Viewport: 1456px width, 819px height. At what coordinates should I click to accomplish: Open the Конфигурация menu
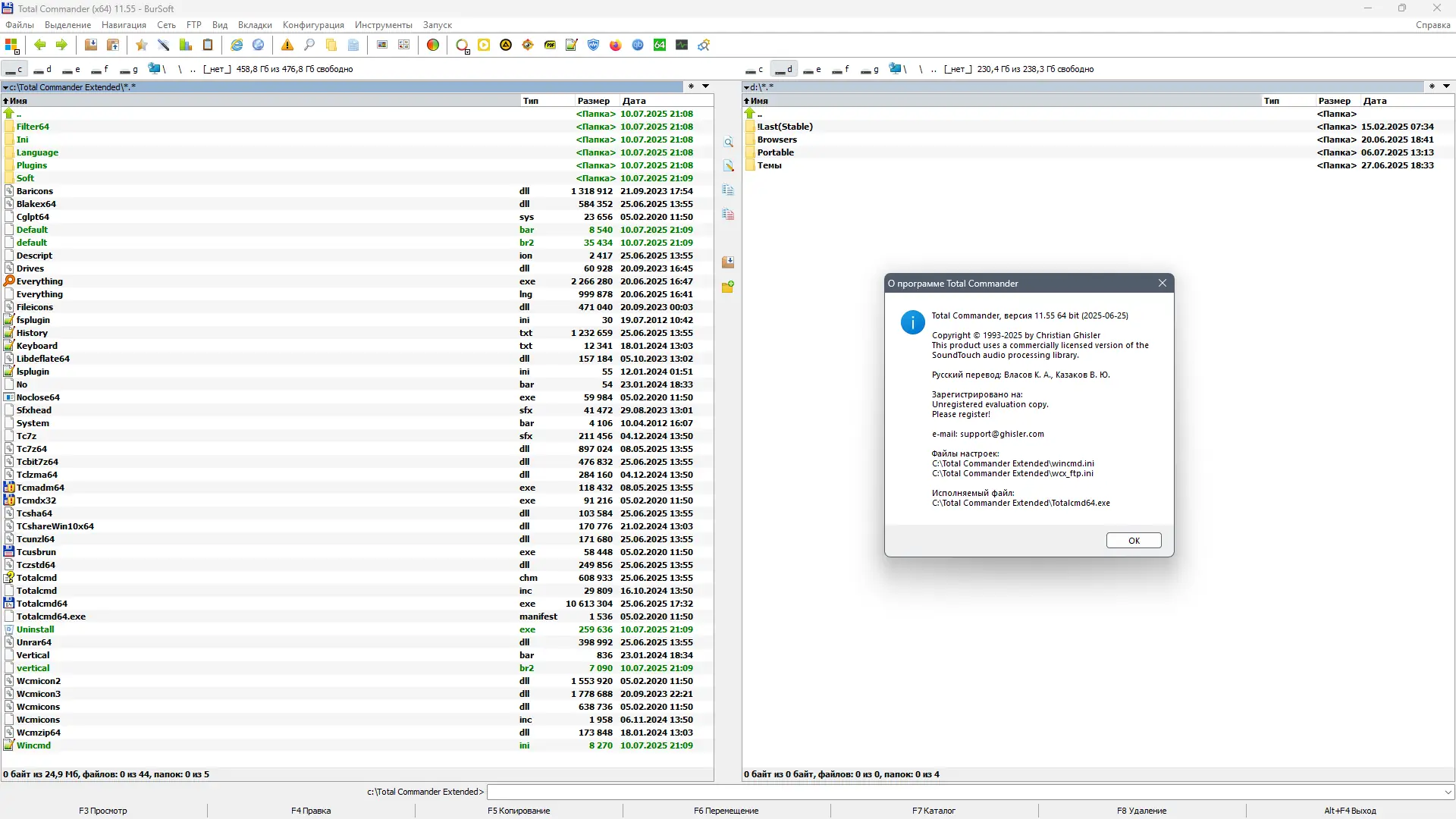point(313,25)
